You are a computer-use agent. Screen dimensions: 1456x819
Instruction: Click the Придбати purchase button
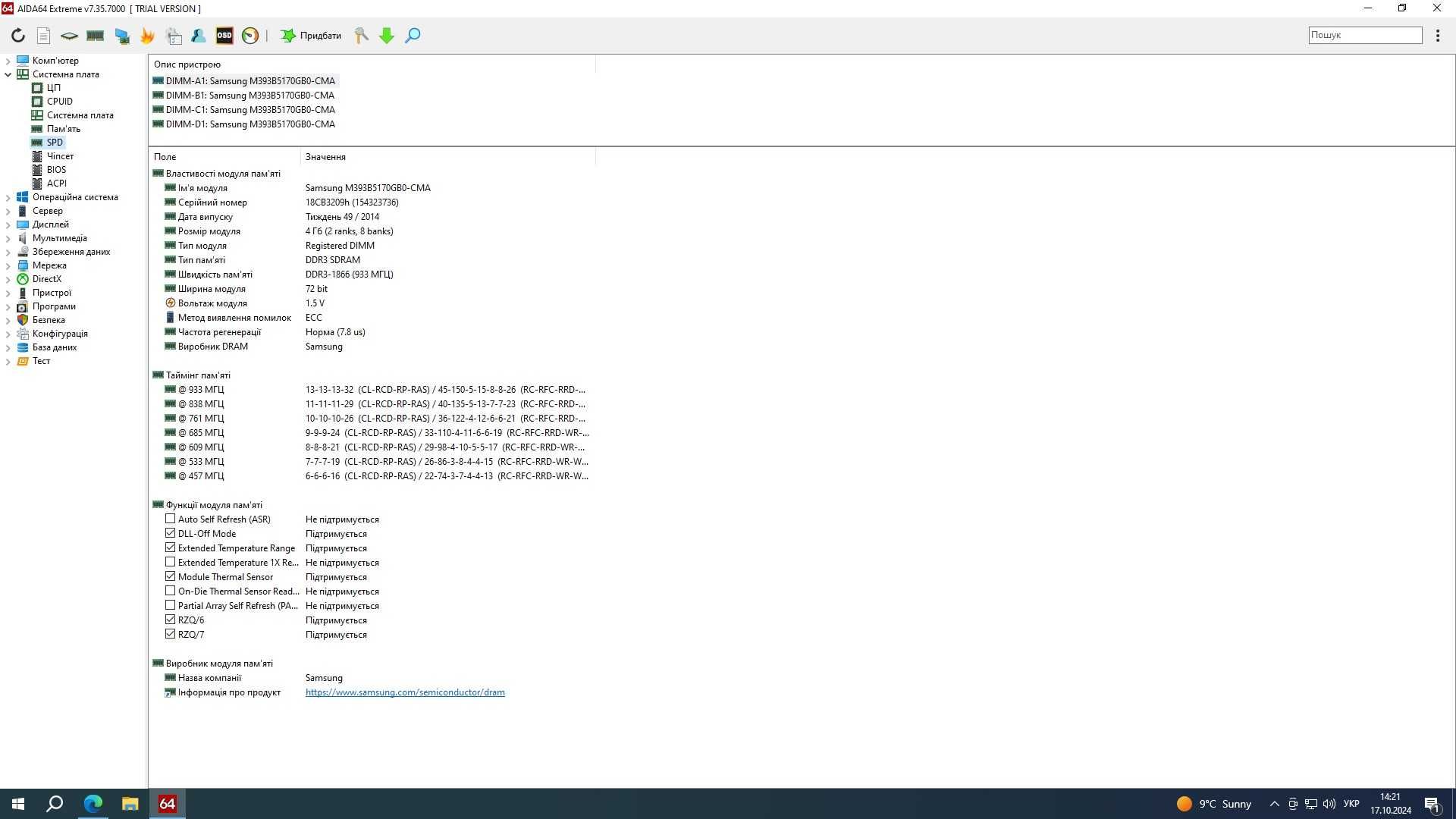pyautogui.click(x=312, y=36)
